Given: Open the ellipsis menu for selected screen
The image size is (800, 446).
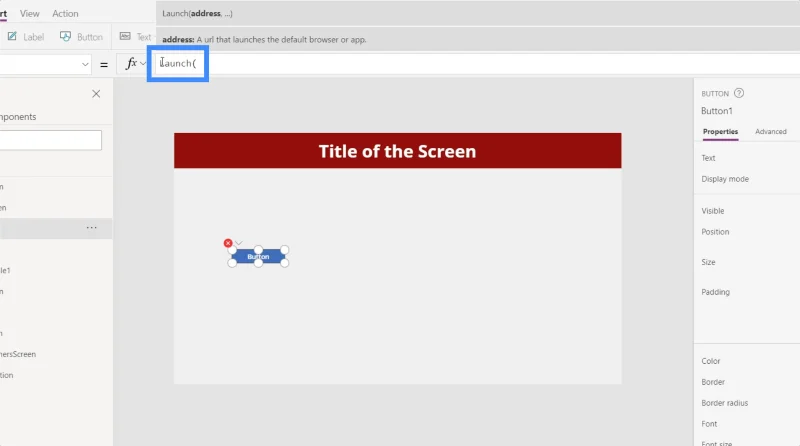Looking at the screenshot, I should [91, 228].
